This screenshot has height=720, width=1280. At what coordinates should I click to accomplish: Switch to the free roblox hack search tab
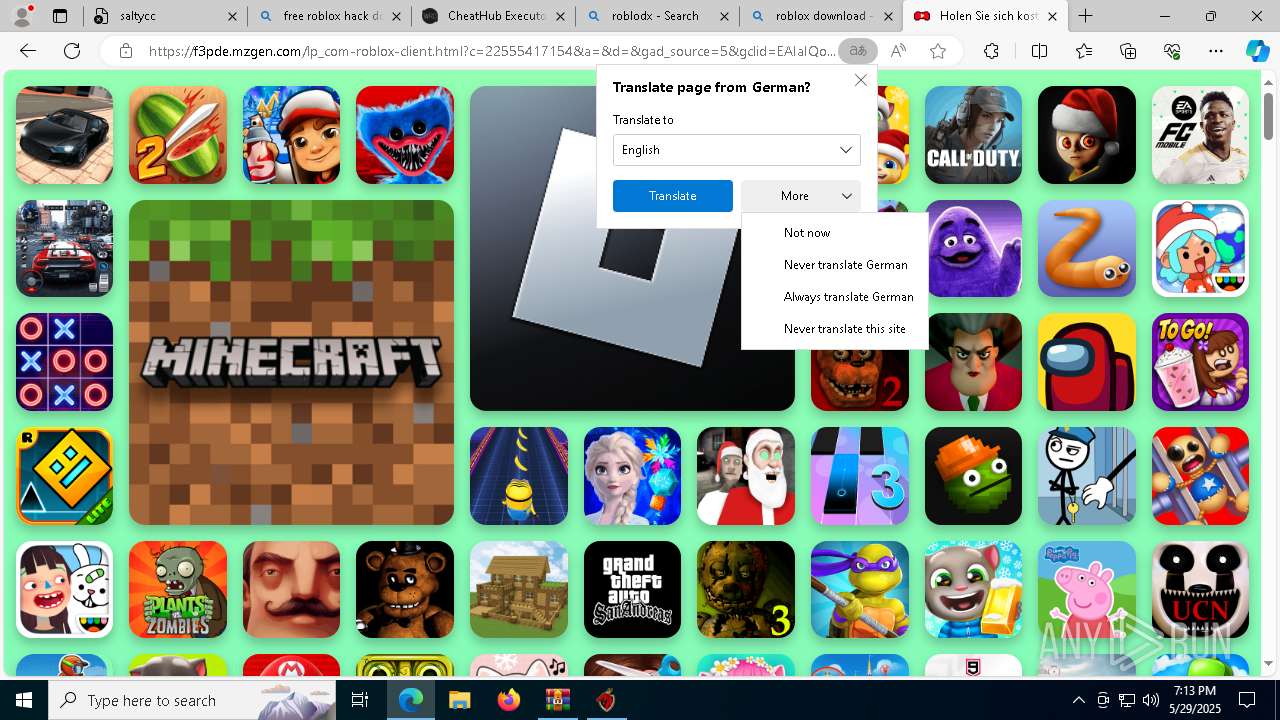point(329,16)
